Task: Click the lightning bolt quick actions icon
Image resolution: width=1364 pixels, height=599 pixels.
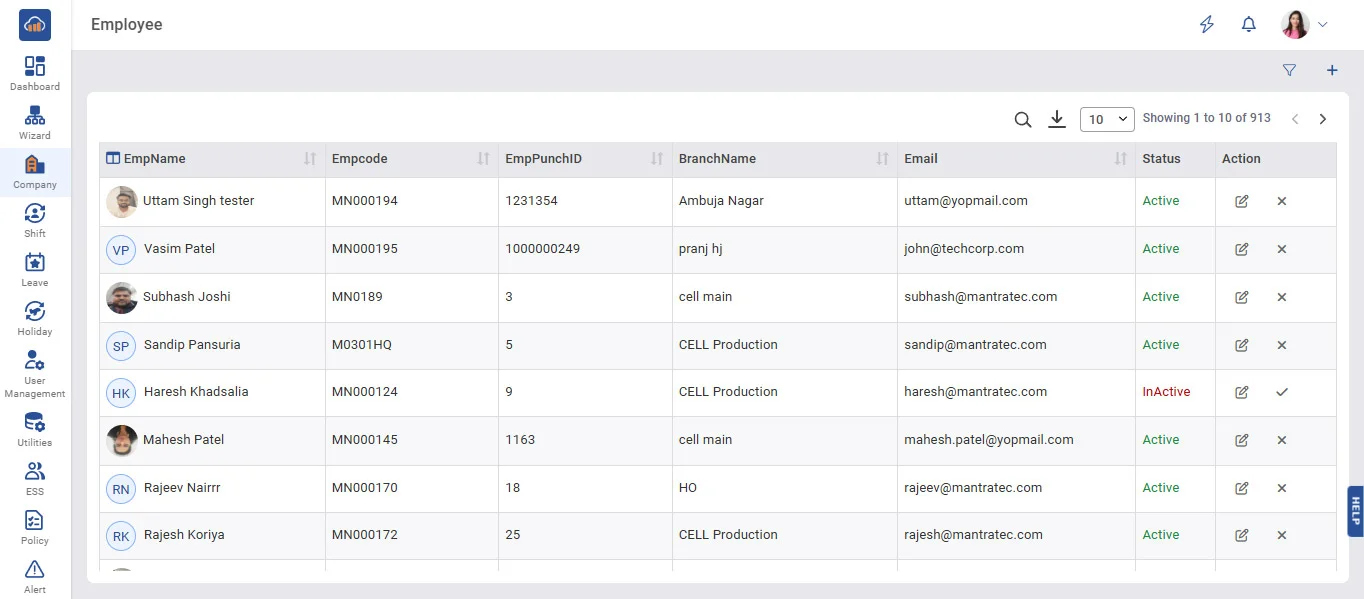Action: coord(1206,25)
